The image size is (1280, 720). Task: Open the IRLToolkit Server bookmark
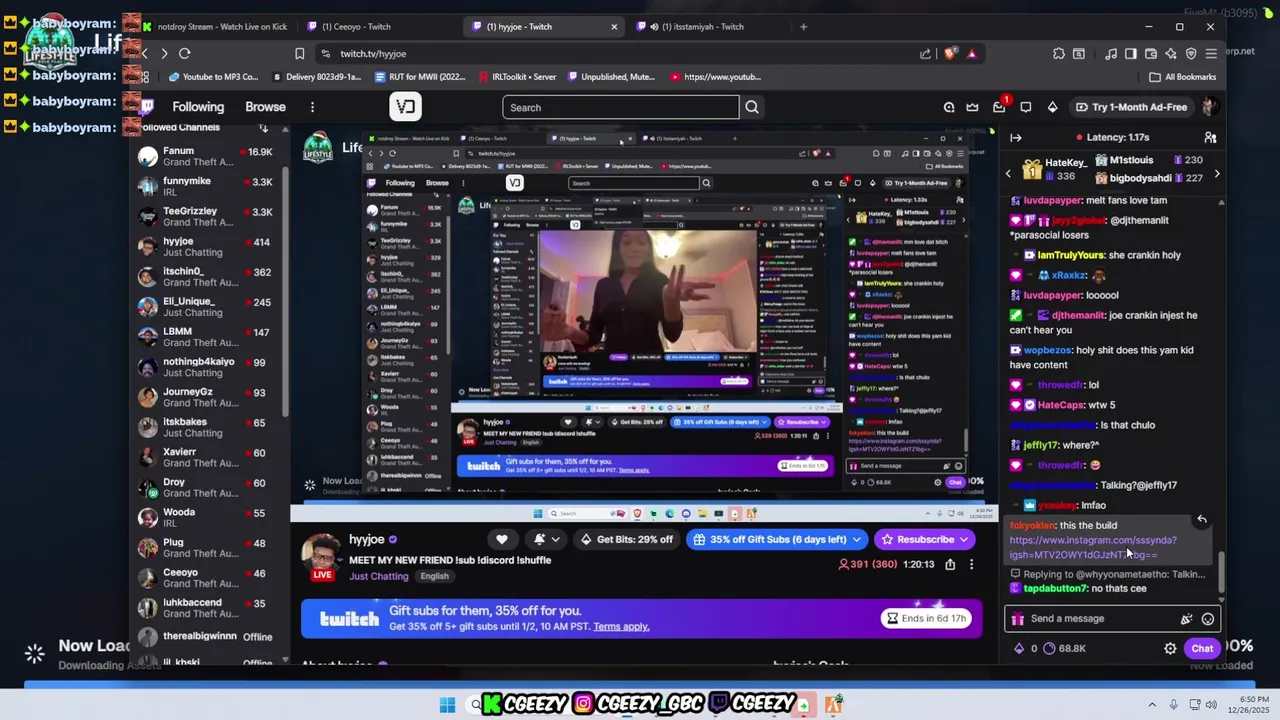click(516, 77)
